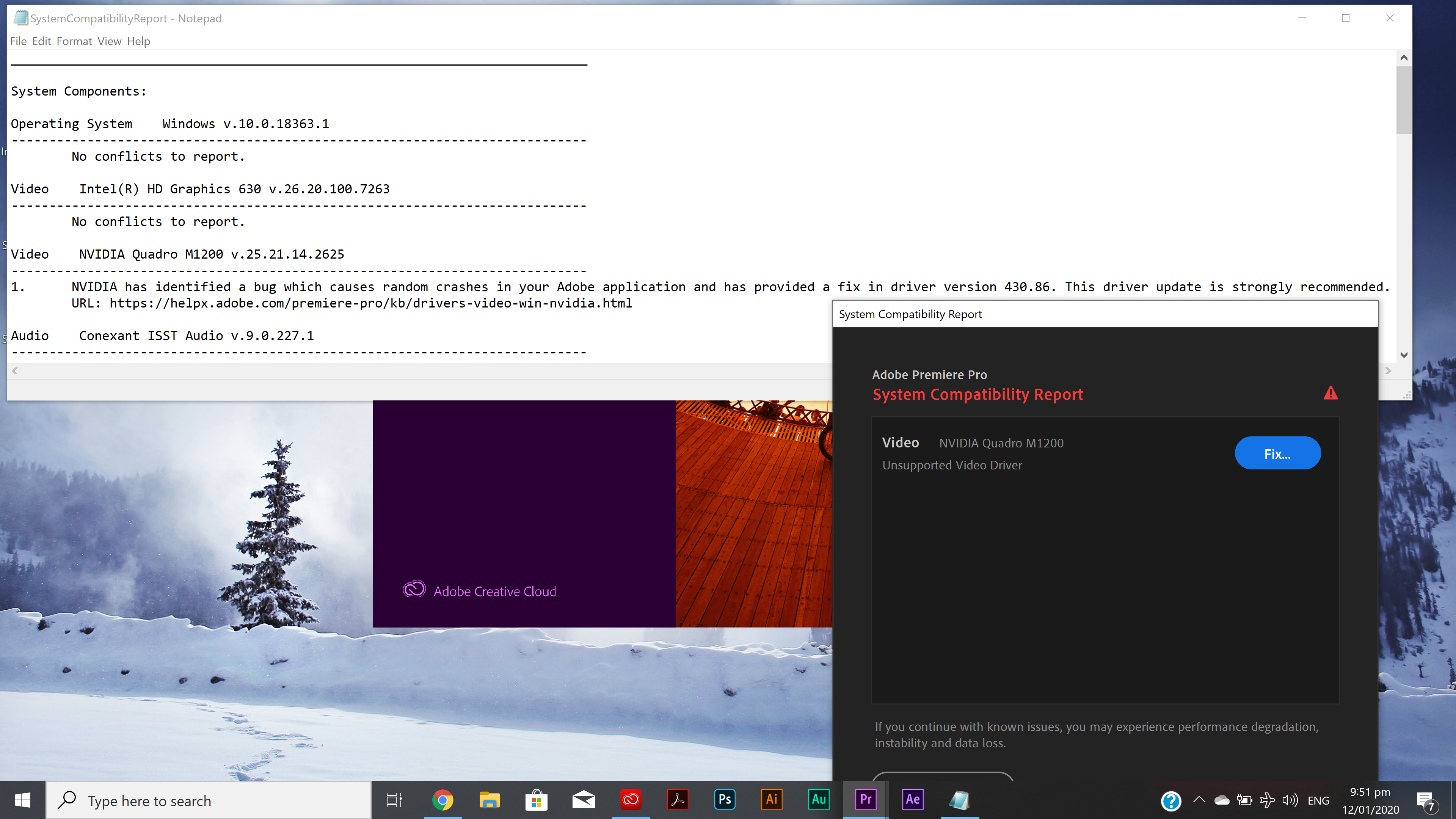The height and width of the screenshot is (819, 1456).
Task: Open Notepad Format menu
Action: point(74,41)
